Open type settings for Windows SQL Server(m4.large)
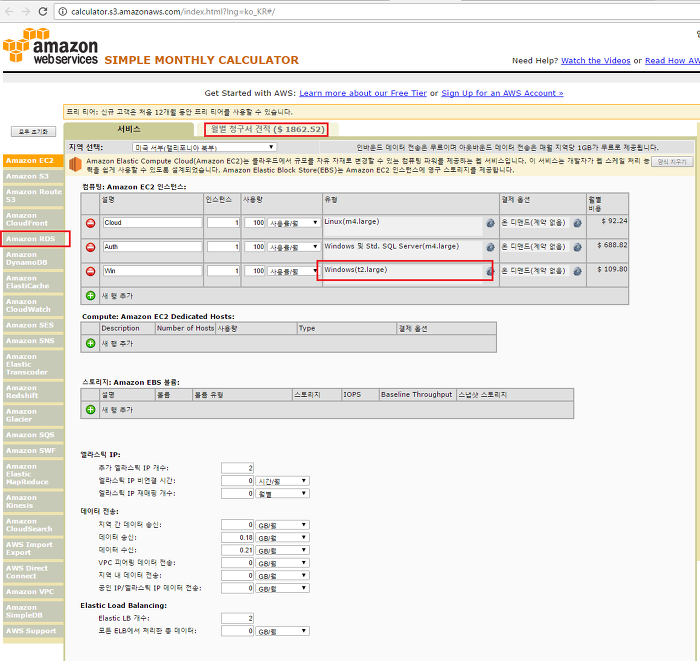Viewport: 700px width, 661px height. click(x=490, y=247)
